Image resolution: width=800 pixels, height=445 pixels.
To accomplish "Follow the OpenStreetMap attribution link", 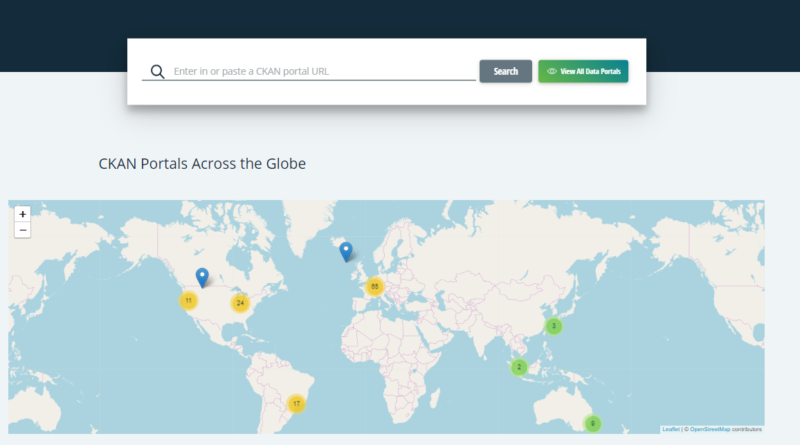I will click(x=710, y=429).
